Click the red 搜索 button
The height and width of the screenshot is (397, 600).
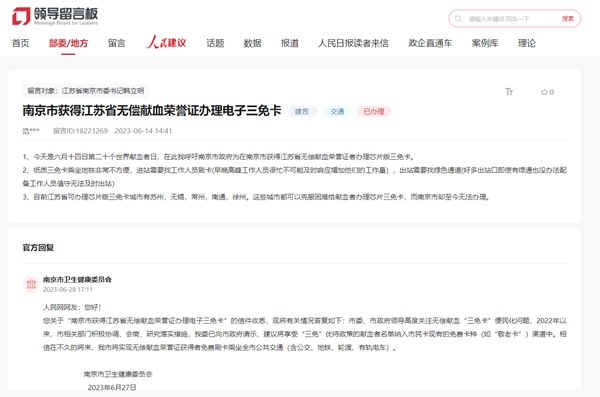click(567, 19)
